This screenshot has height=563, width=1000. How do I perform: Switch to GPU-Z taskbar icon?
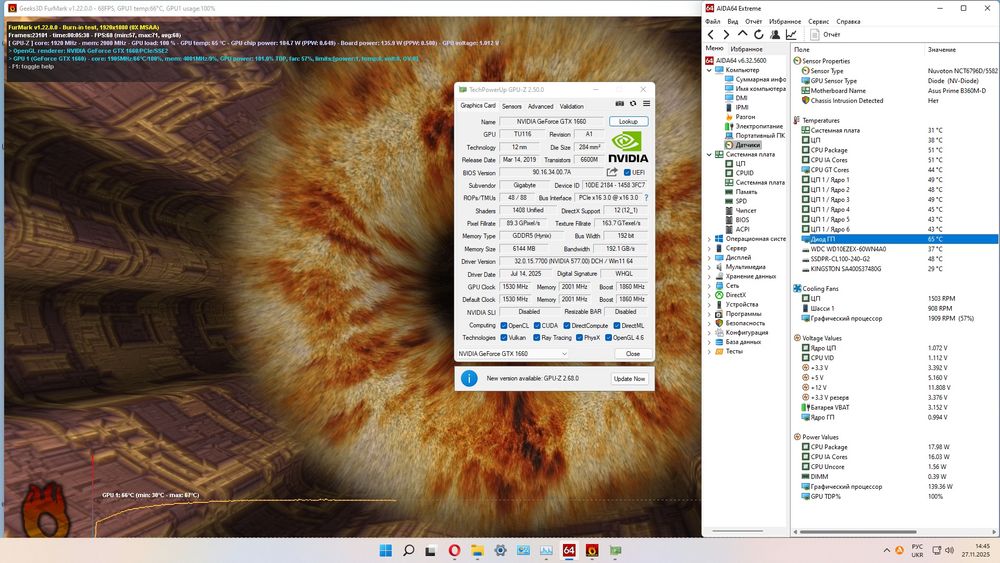pyautogui.click(x=615, y=550)
